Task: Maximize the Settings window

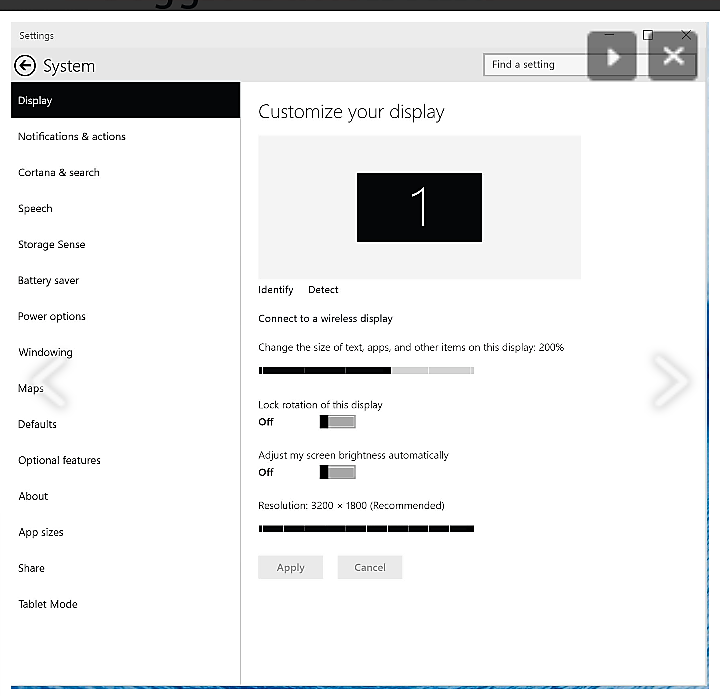Action: 647,35
